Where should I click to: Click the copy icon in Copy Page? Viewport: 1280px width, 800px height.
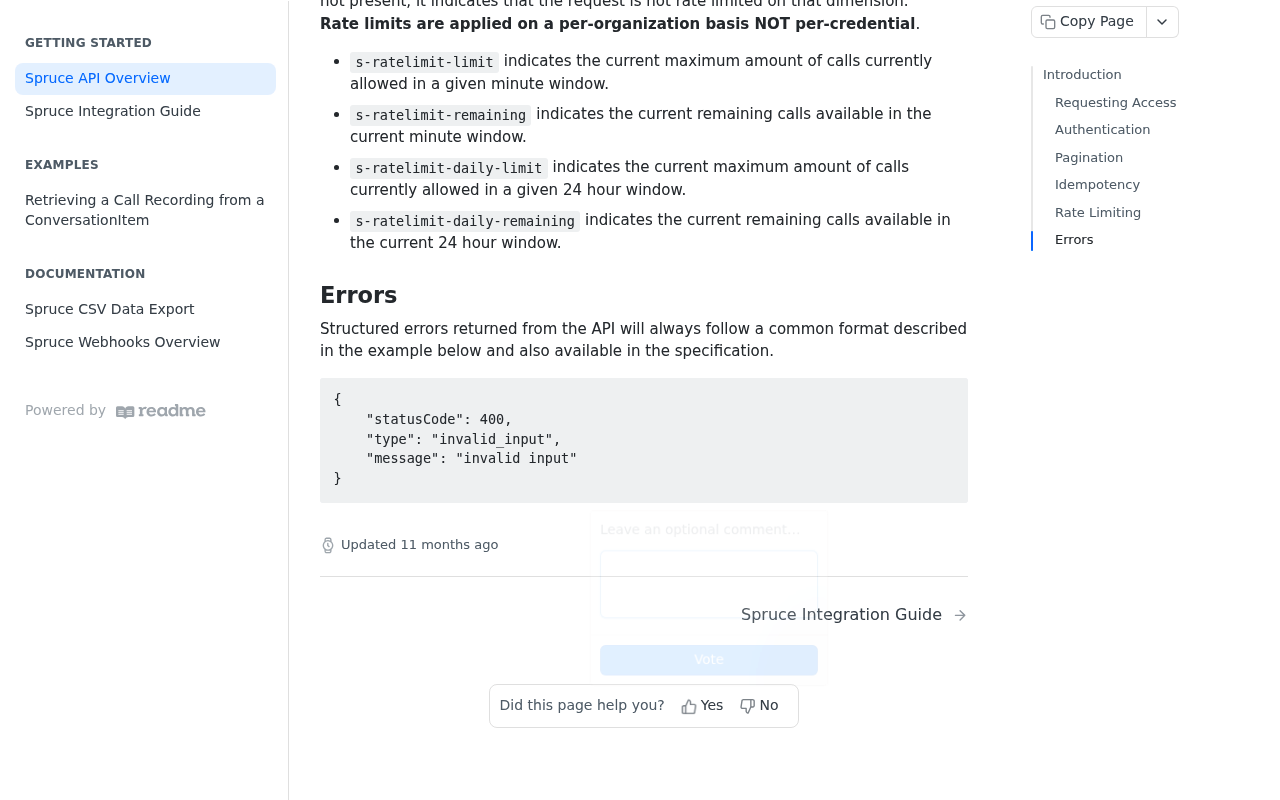coord(1048,22)
